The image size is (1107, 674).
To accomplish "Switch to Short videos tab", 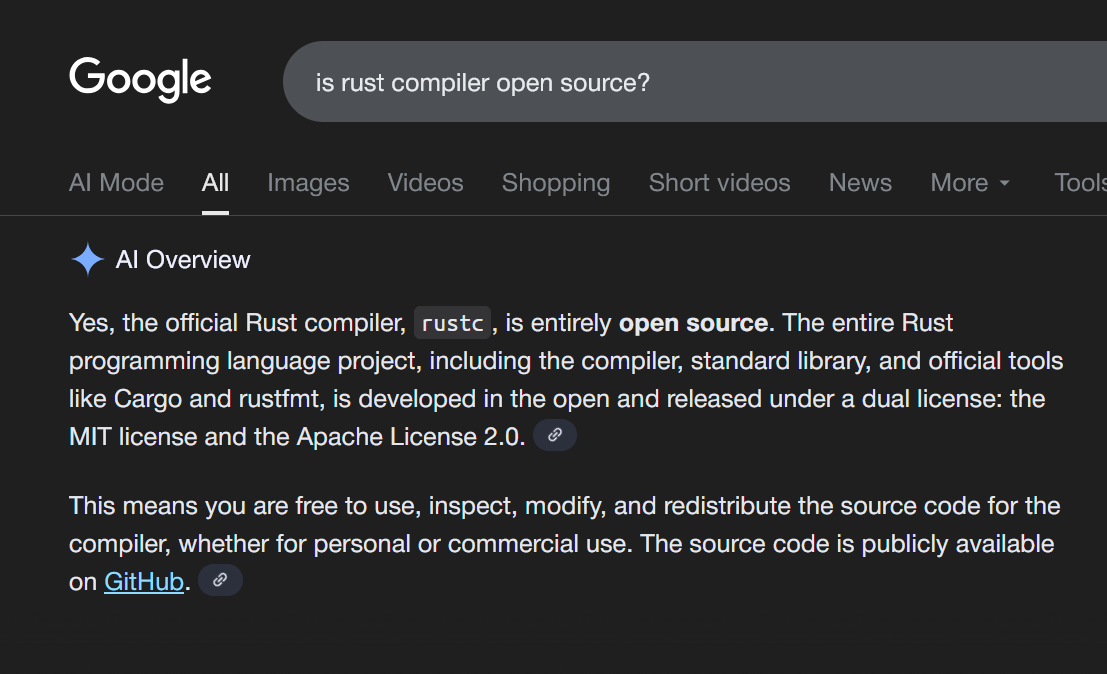I will click(719, 183).
